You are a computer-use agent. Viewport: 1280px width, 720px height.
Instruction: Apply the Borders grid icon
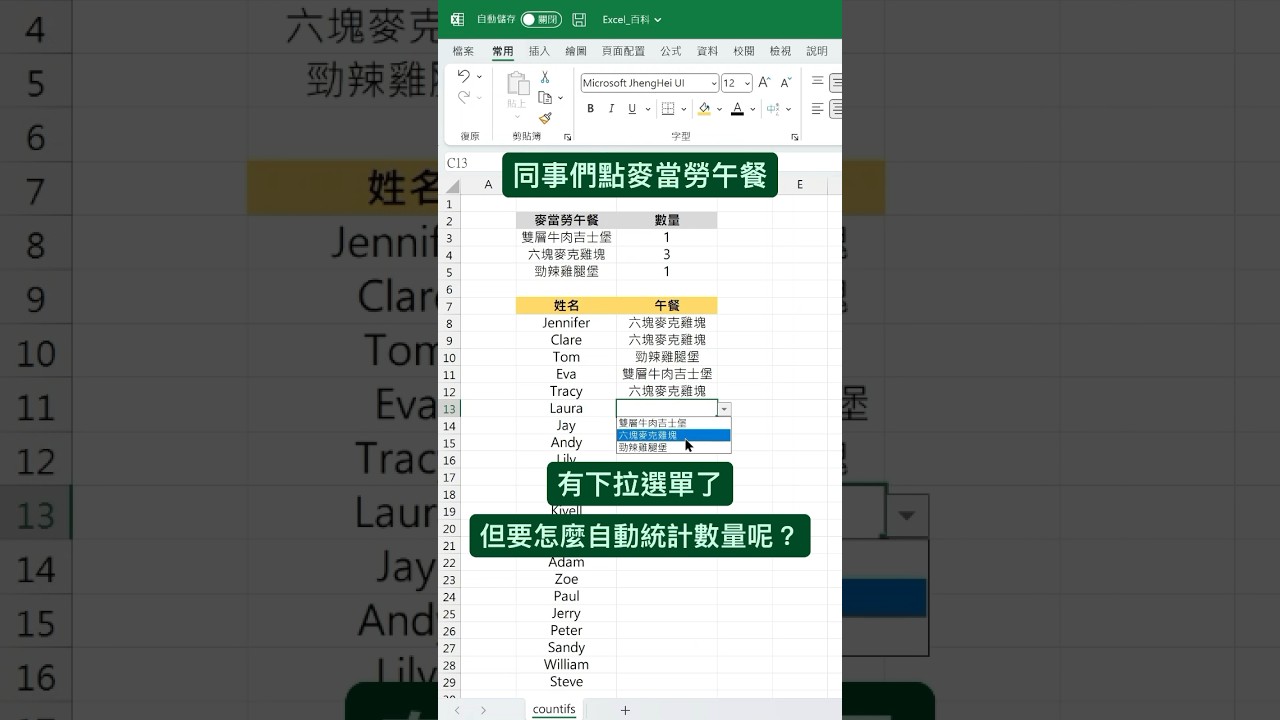pos(667,109)
